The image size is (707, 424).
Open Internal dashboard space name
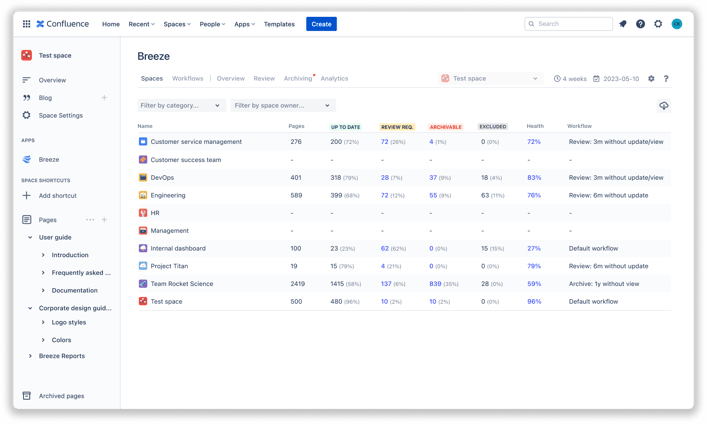pyautogui.click(x=178, y=249)
